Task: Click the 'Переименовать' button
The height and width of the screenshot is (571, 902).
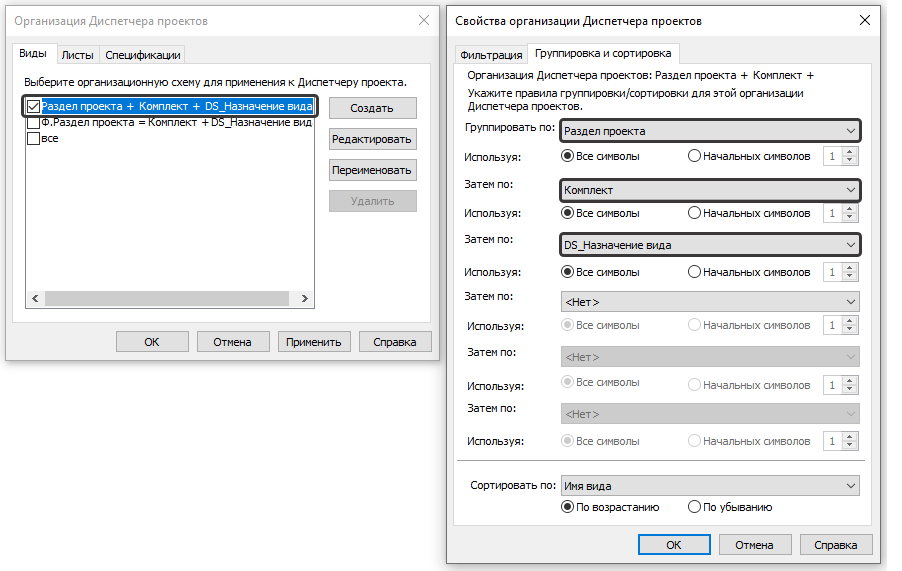Action: tap(372, 170)
